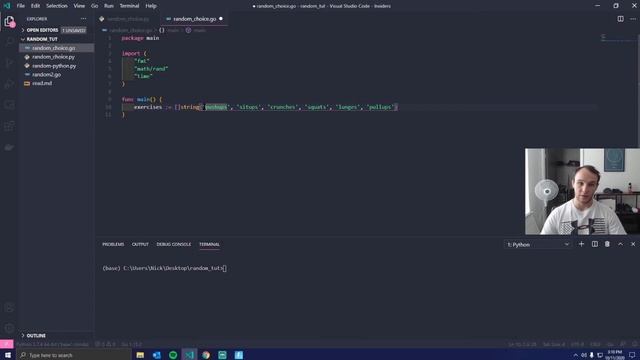Open the Extensions view in the activity bar
Viewport: 640px width, 360px height.
click(9, 126)
